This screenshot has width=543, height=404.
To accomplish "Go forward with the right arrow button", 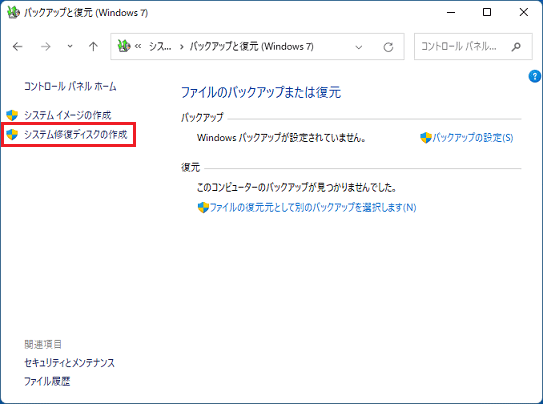I will [x=46, y=46].
